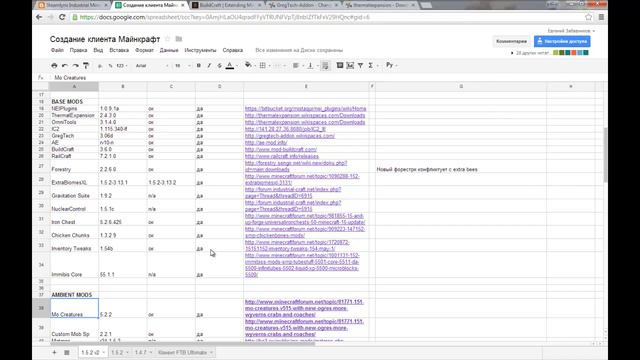The image size is (640, 360).
Task: Open the Arial font dropdown
Action: 152,65
